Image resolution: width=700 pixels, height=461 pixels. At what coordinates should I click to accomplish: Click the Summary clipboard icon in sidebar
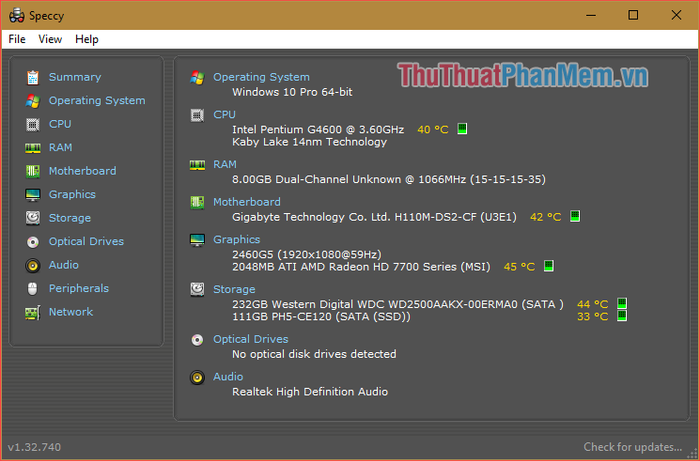[x=33, y=77]
